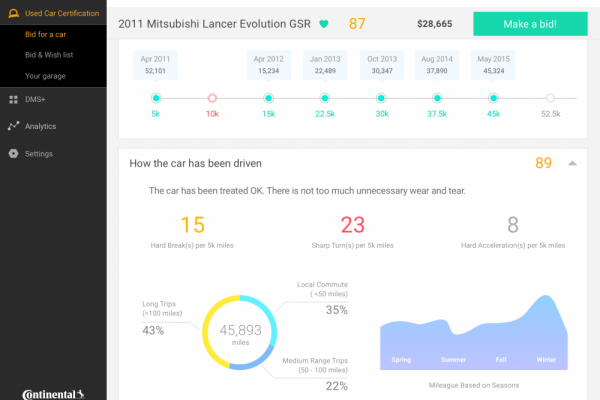Click the Medium Range Trips 22% label
Image resolution: width=600 pixels, height=400 pixels.
315,376
